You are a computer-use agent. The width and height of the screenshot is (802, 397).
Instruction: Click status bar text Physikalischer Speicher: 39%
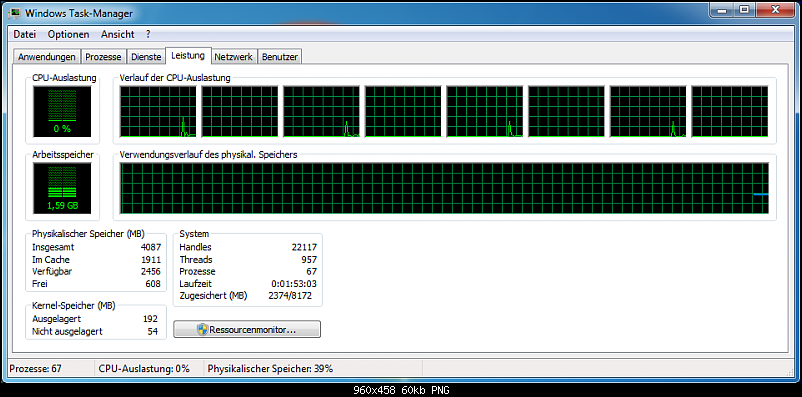(x=271, y=368)
